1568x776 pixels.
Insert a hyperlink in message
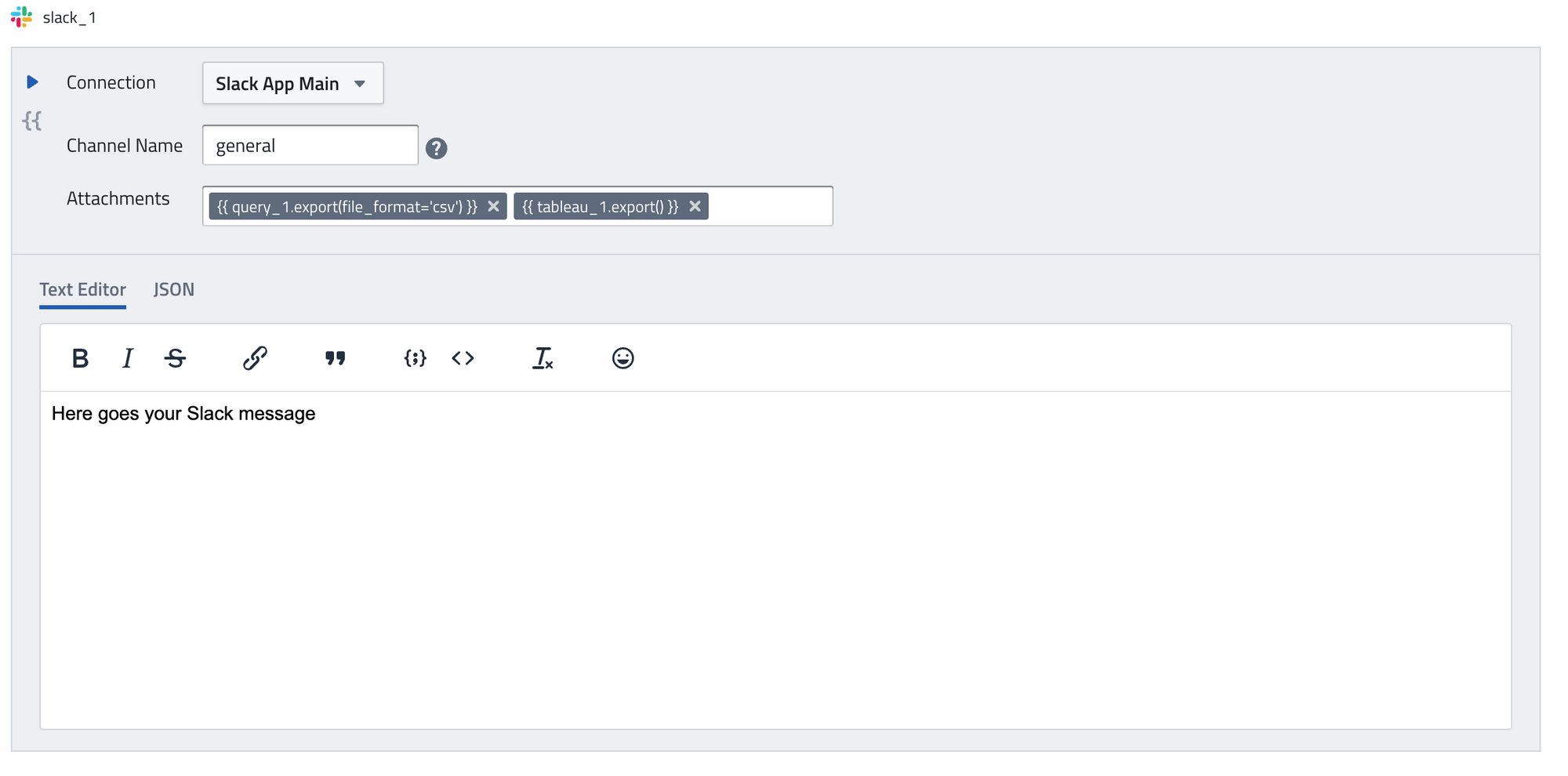click(x=255, y=358)
